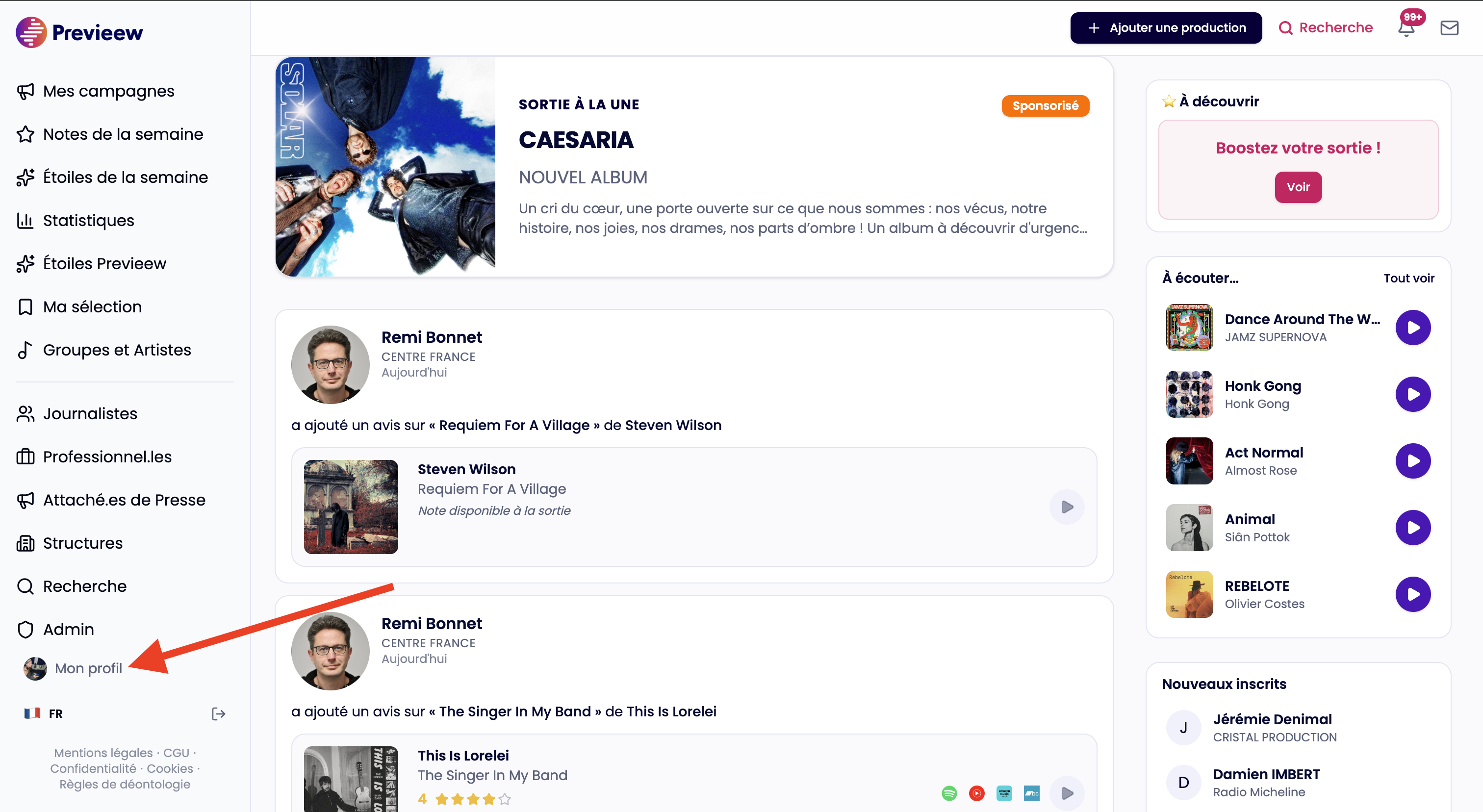
Task: Click the Mes campagnes megaphone icon
Action: tap(25, 91)
